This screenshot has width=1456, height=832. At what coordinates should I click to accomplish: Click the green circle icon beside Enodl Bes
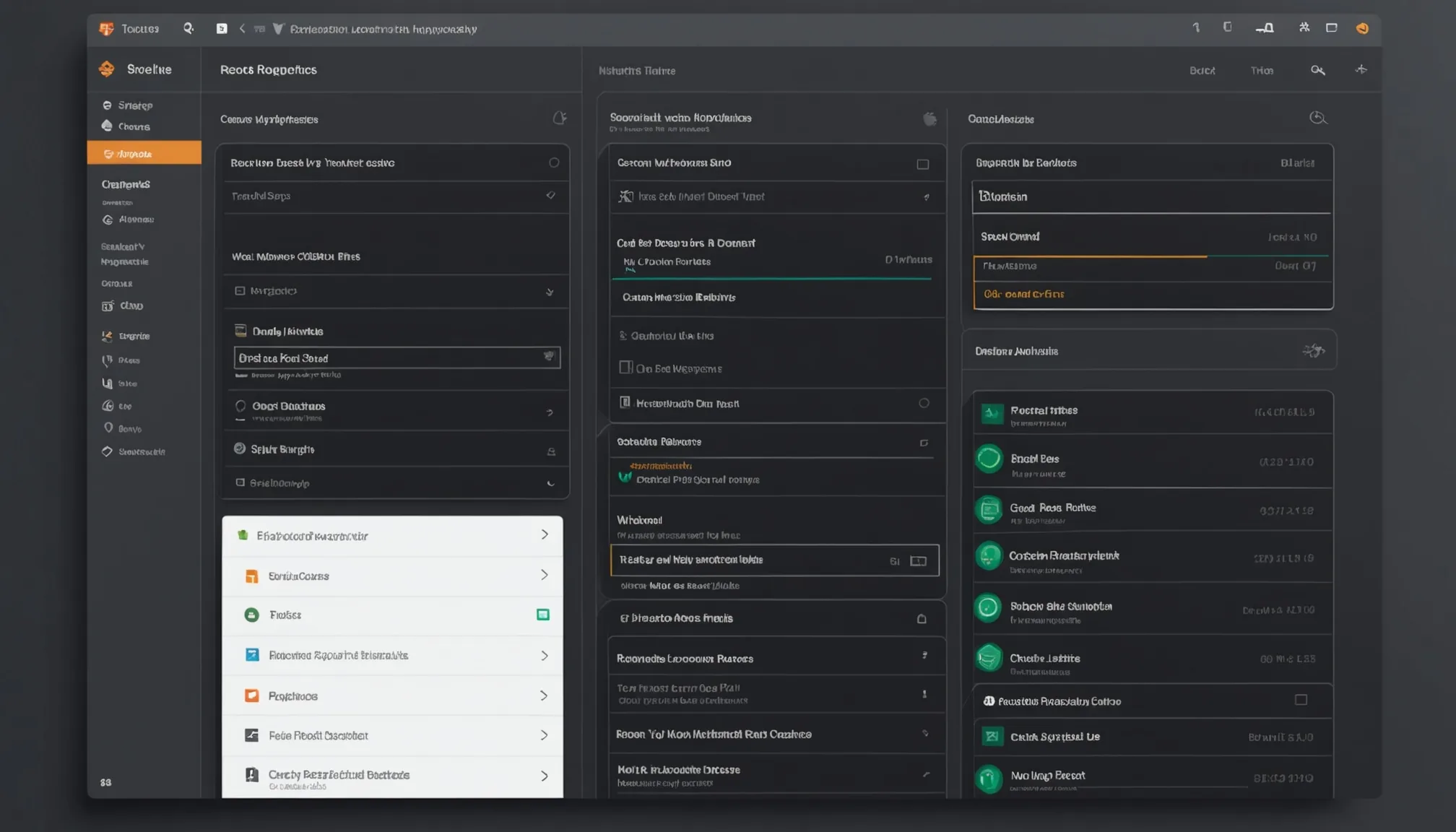(x=989, y=459)
